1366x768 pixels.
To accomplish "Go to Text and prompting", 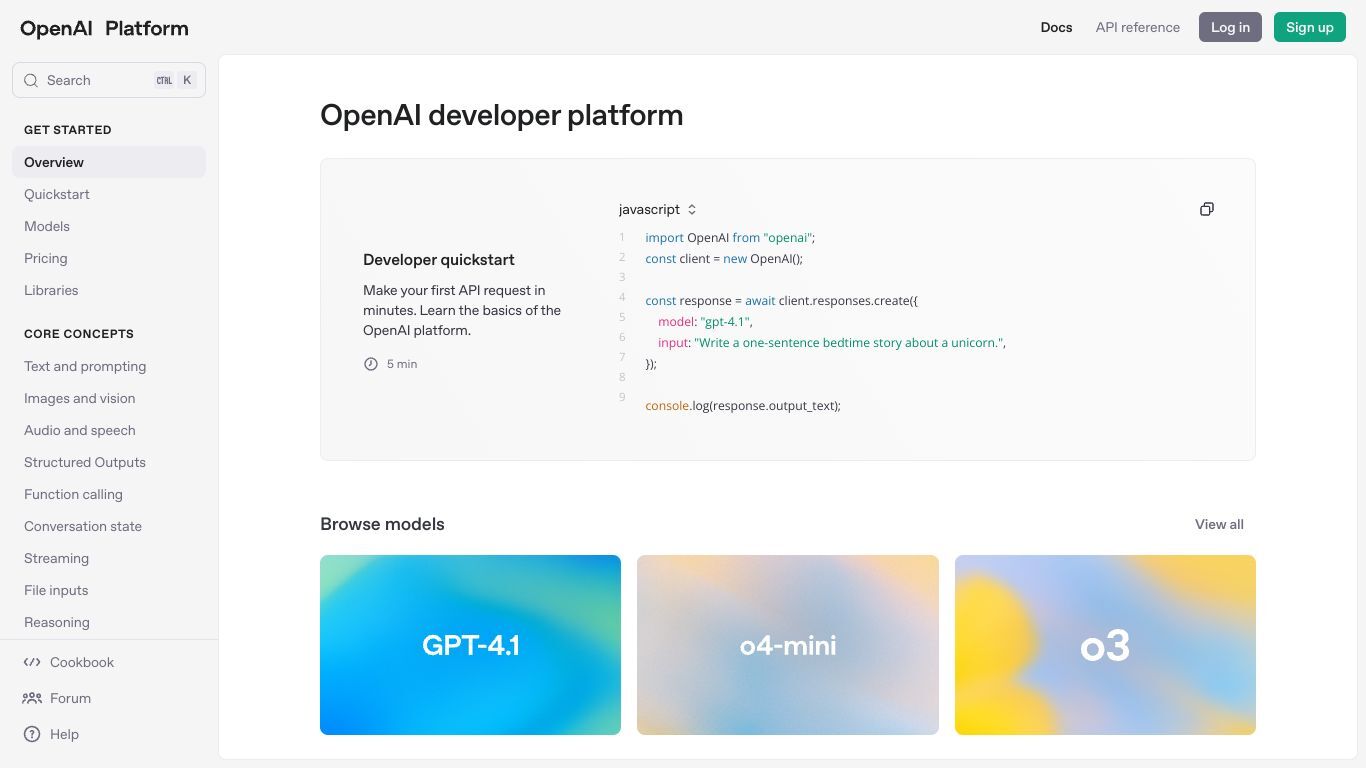I will click(x=109, y=366).
